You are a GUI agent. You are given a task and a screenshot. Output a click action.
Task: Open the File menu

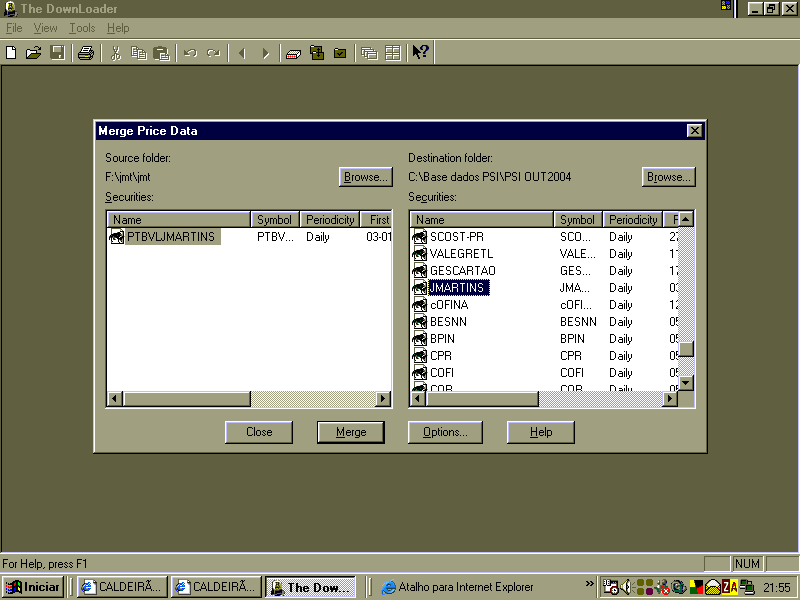pyautogui.click(x=14, y=28)
